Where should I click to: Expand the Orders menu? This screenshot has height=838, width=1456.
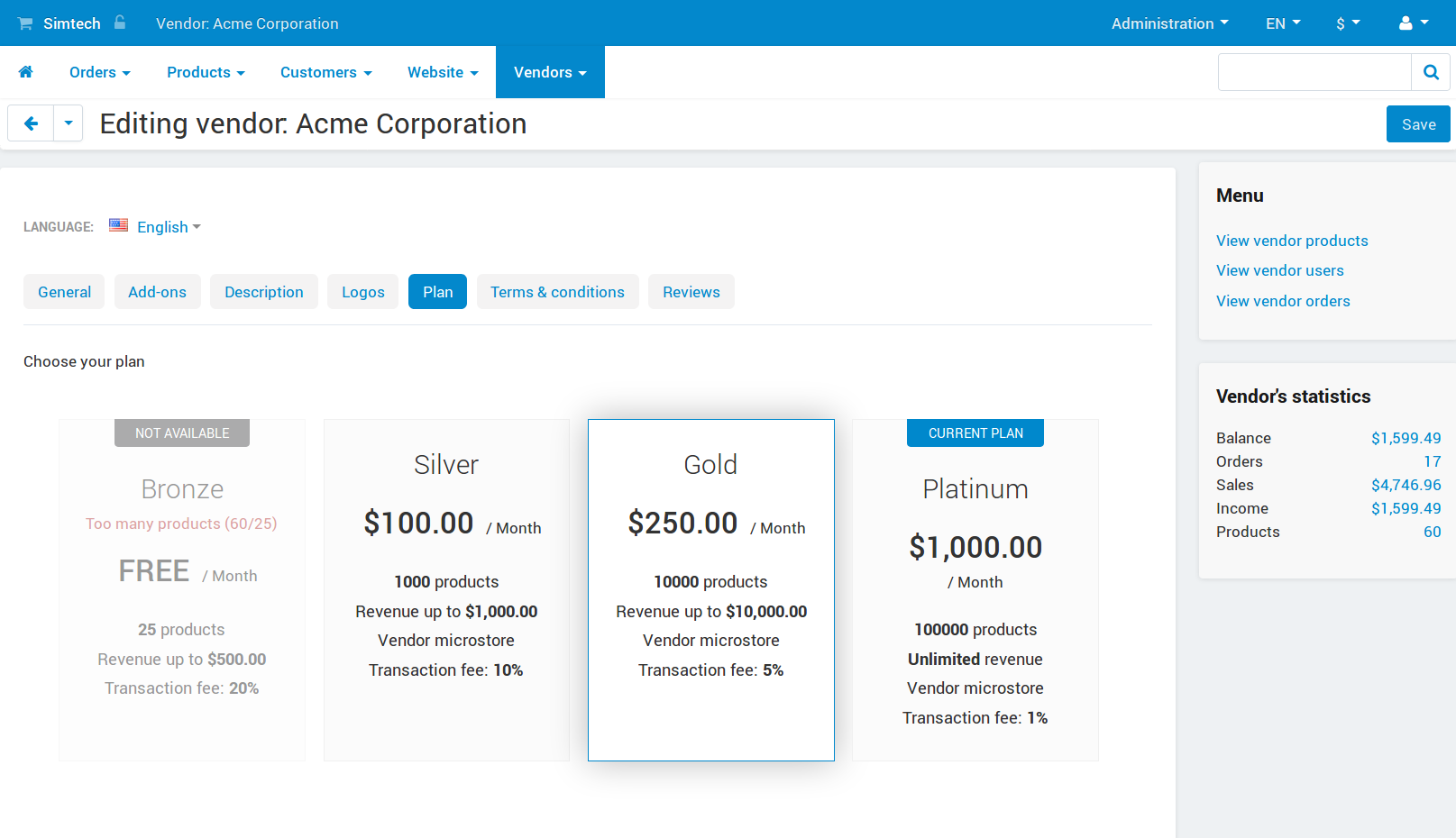tap(100, 72)
